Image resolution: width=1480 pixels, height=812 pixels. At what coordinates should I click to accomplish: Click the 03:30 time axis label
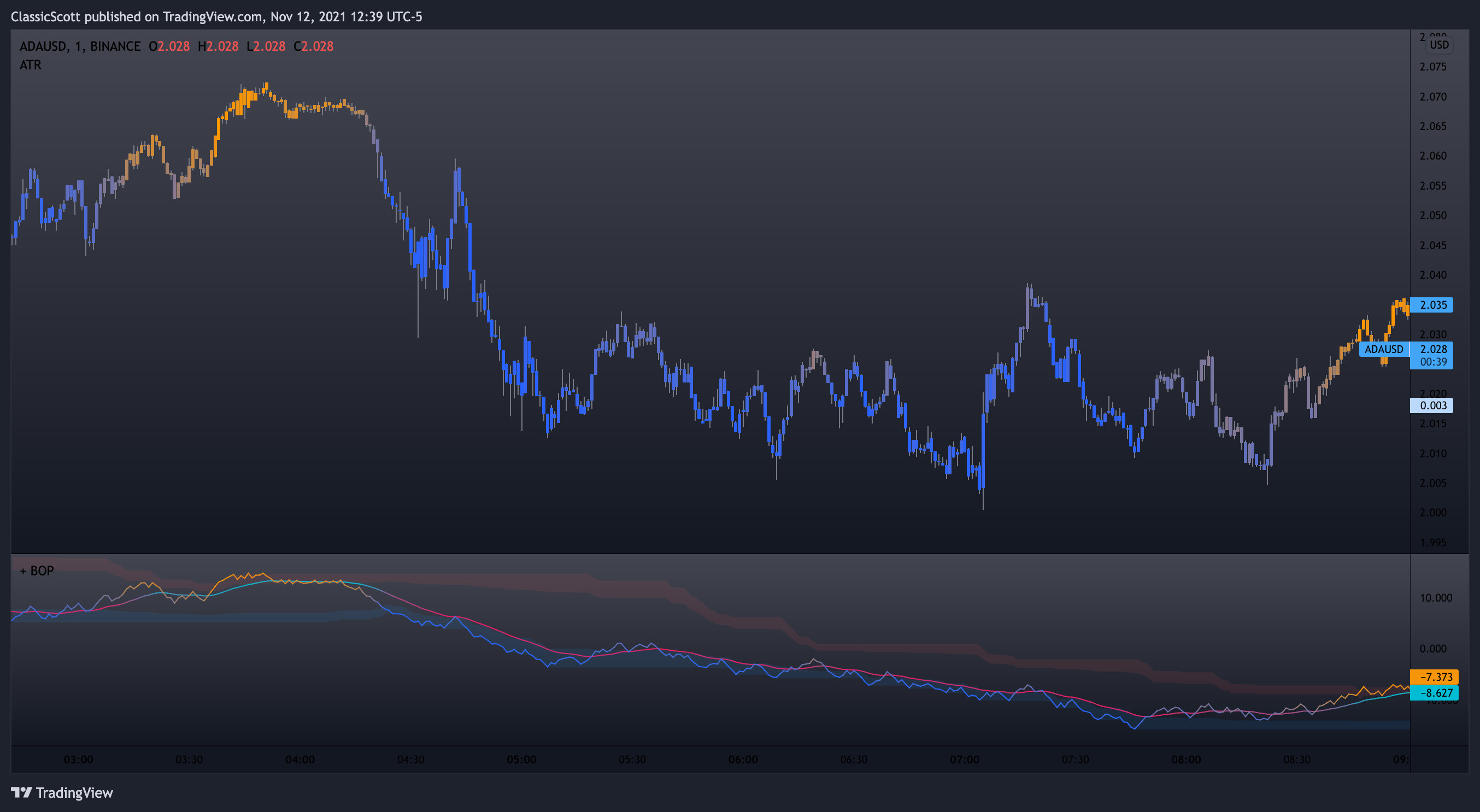pos(189,760)
